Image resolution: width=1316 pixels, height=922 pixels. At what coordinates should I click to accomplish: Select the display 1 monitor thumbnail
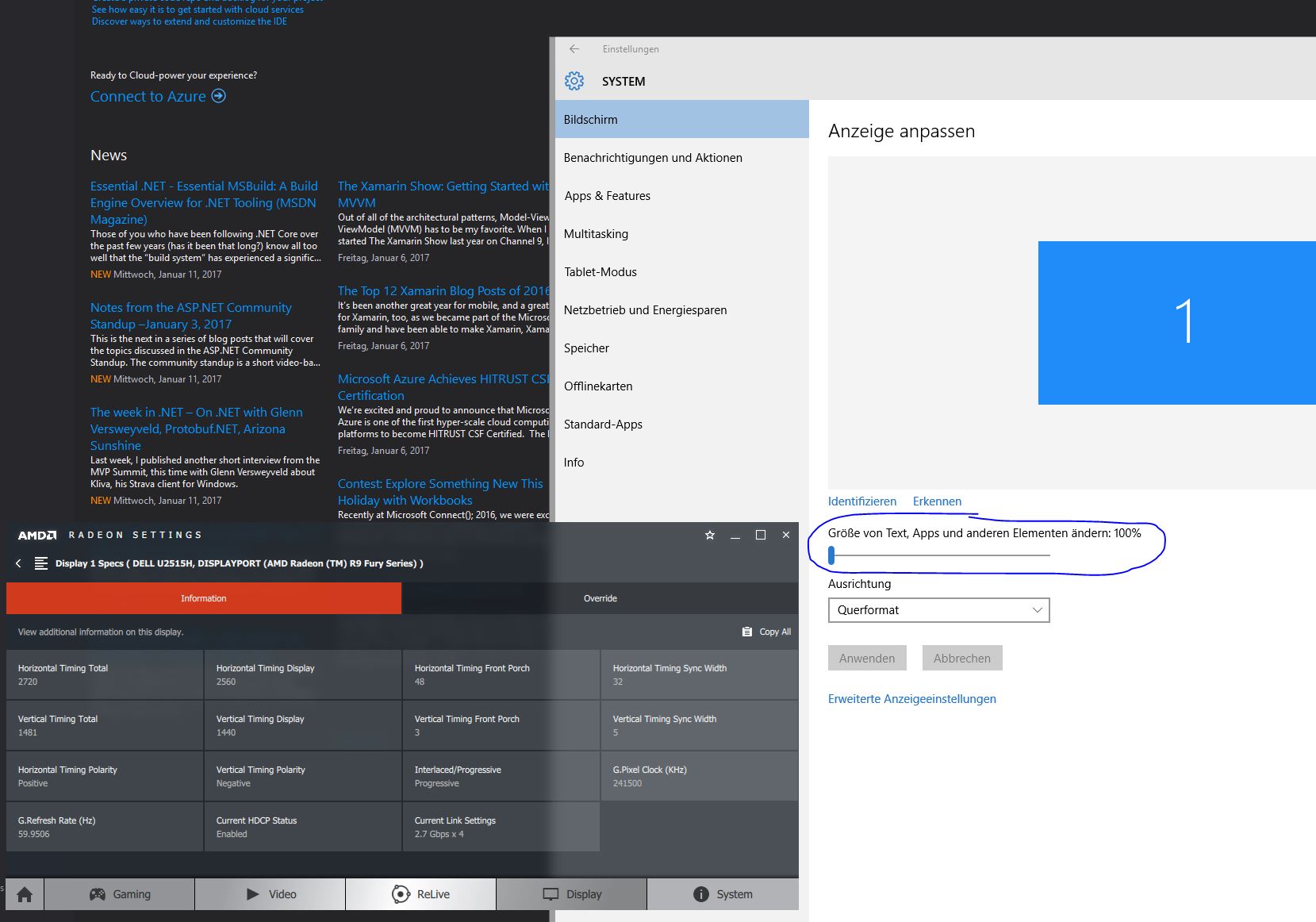(1177, 323)
